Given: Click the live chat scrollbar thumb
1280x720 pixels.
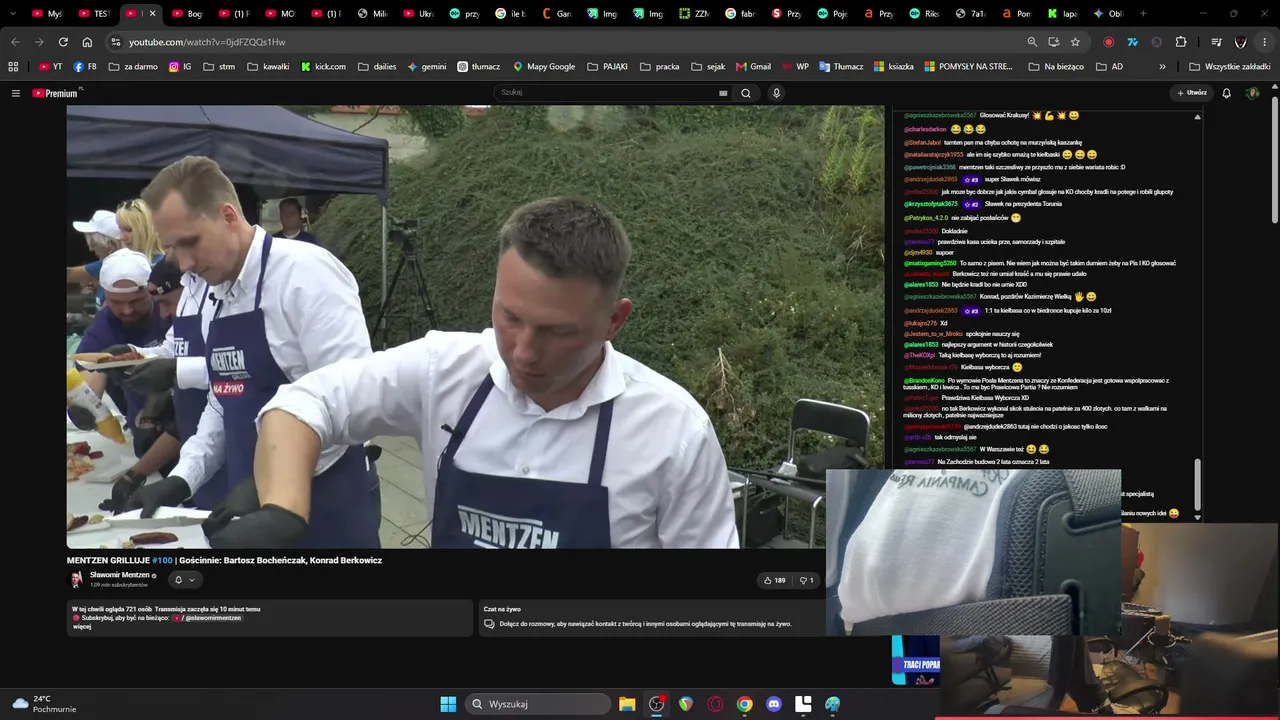Looking at the screenshot, I should (1197, 485).
